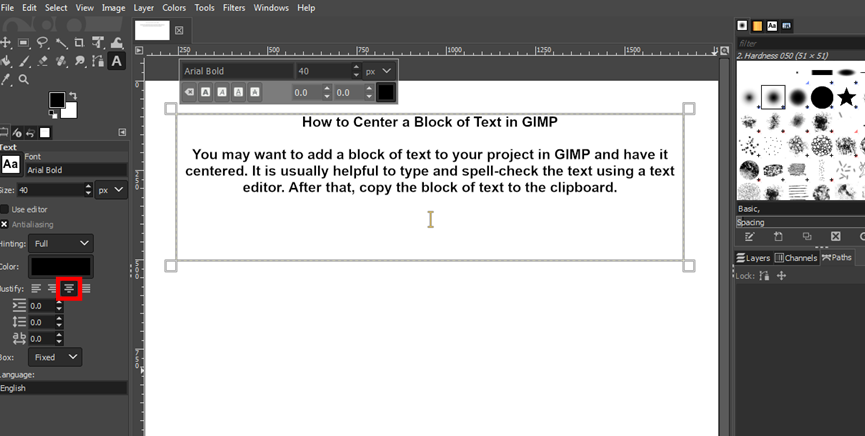Select the Paths tool

coord(98,61)
